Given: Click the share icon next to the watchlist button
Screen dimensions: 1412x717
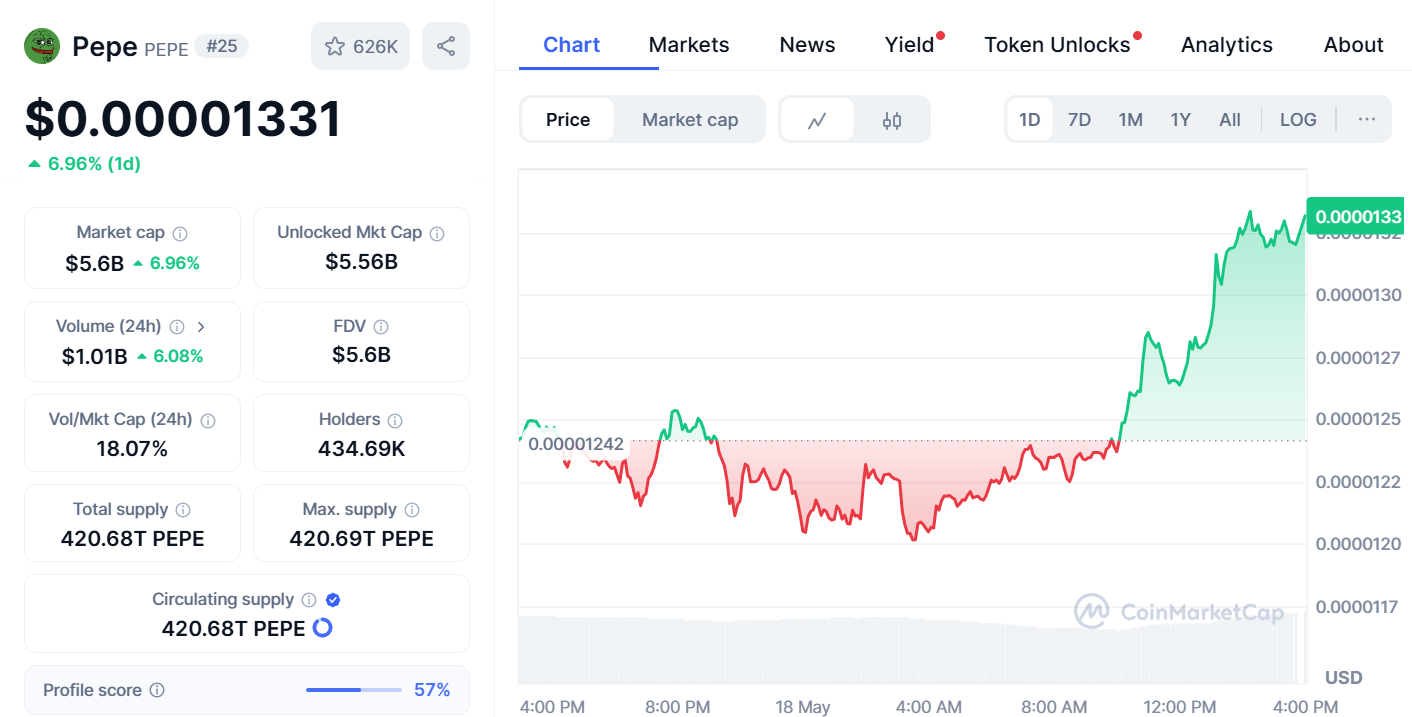Looking at the screenshot, I should point(446,46).
